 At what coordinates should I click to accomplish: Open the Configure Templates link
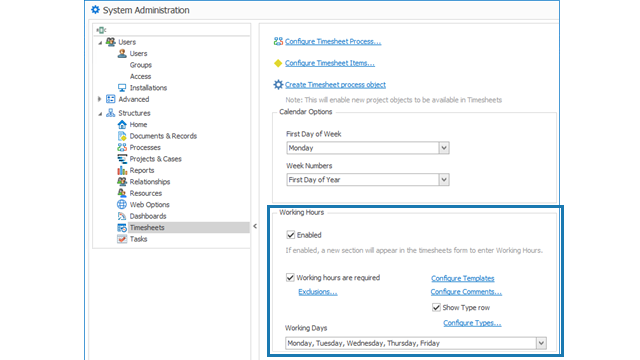click(462, 278)
